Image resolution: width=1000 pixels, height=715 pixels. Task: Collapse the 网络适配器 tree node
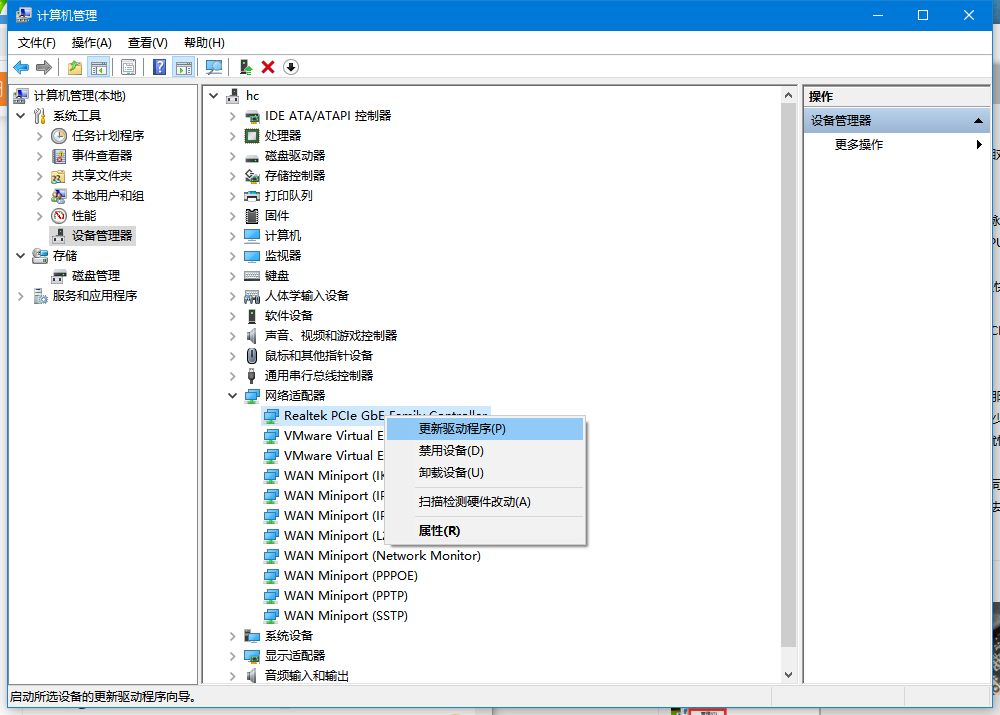click(x=233, y=396)
